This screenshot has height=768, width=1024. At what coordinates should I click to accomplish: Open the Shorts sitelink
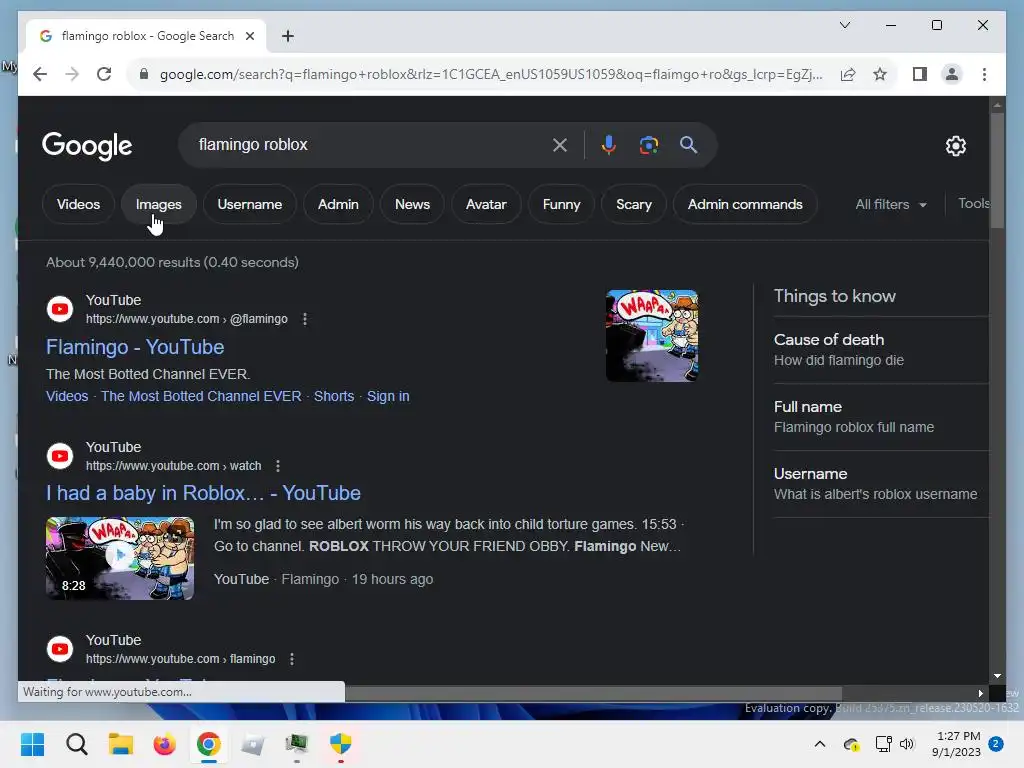pos(334,396)
